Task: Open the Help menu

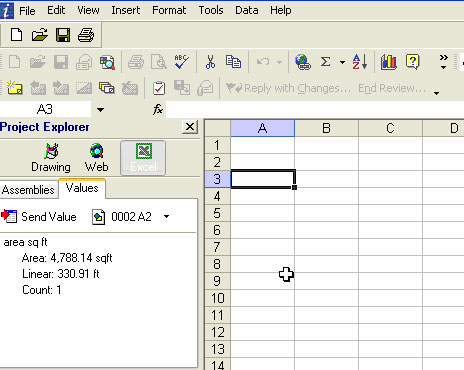Action: point(281,10)
